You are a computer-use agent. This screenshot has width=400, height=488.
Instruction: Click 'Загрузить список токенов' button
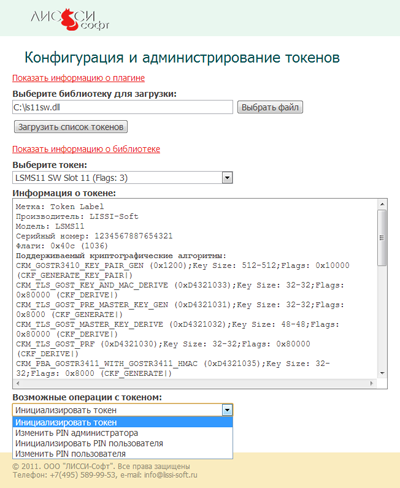tap(71, 127)
